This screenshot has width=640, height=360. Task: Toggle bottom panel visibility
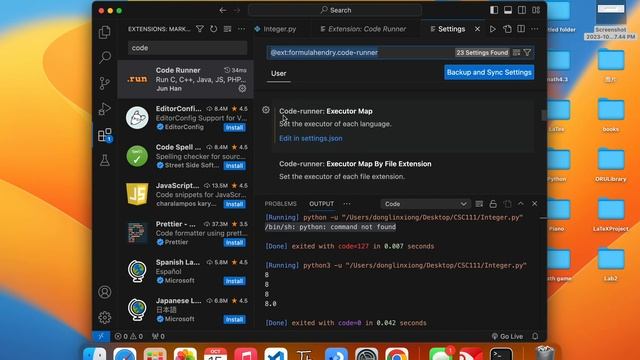508,10
